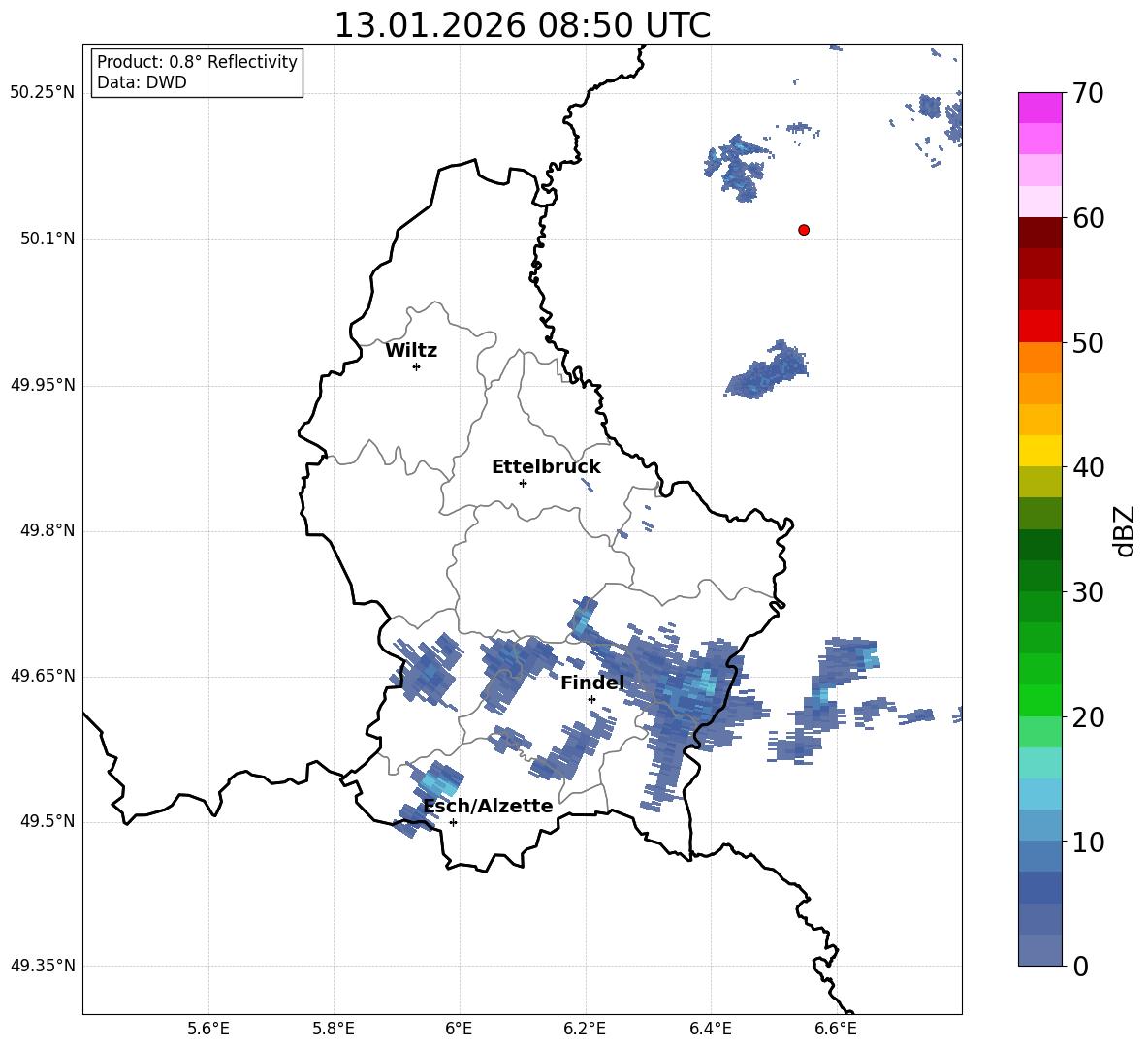Click the magenta colorbar segment just below 70
The height and width of the screenshot is (1048, 1148).
(1039, 109)
